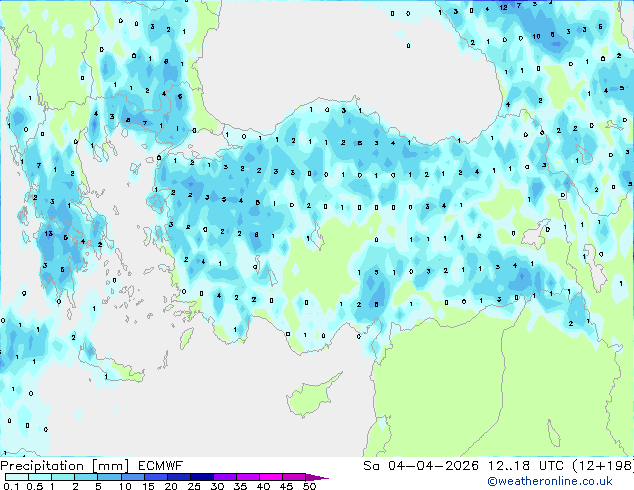Select the 20–25 mm legend color swatch
The height and width of the screenshot is (490, 634).
[x=179, y=477]
